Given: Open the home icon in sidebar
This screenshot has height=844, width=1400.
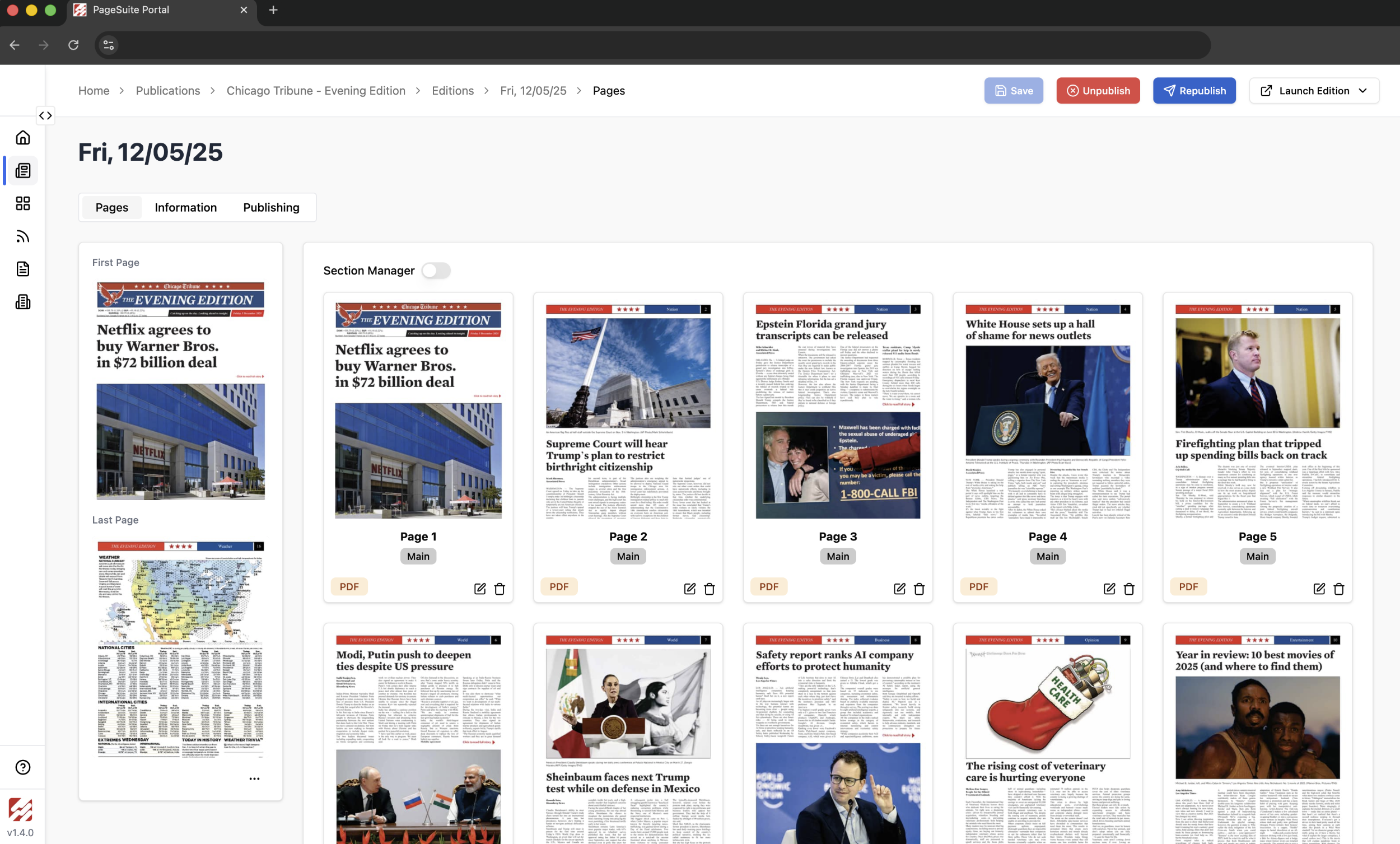Looking at the screenshot, I should pos(23,138).
